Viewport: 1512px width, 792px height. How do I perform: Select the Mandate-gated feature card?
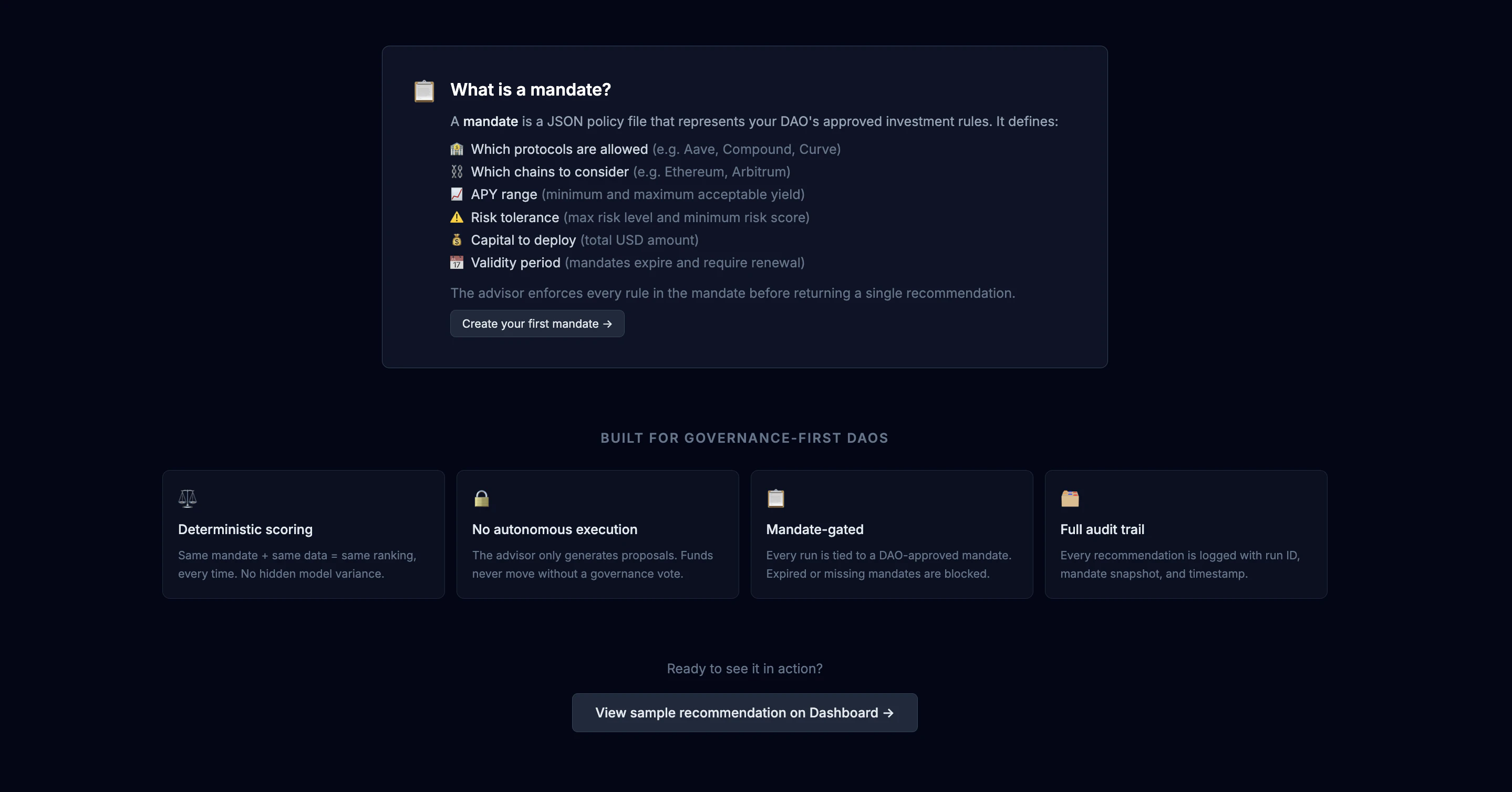pos(892,534)
